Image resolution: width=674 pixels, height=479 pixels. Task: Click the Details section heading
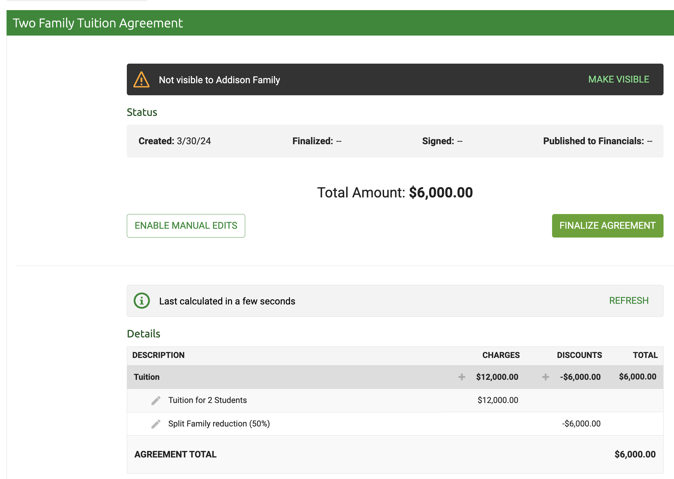pos(144,334)
